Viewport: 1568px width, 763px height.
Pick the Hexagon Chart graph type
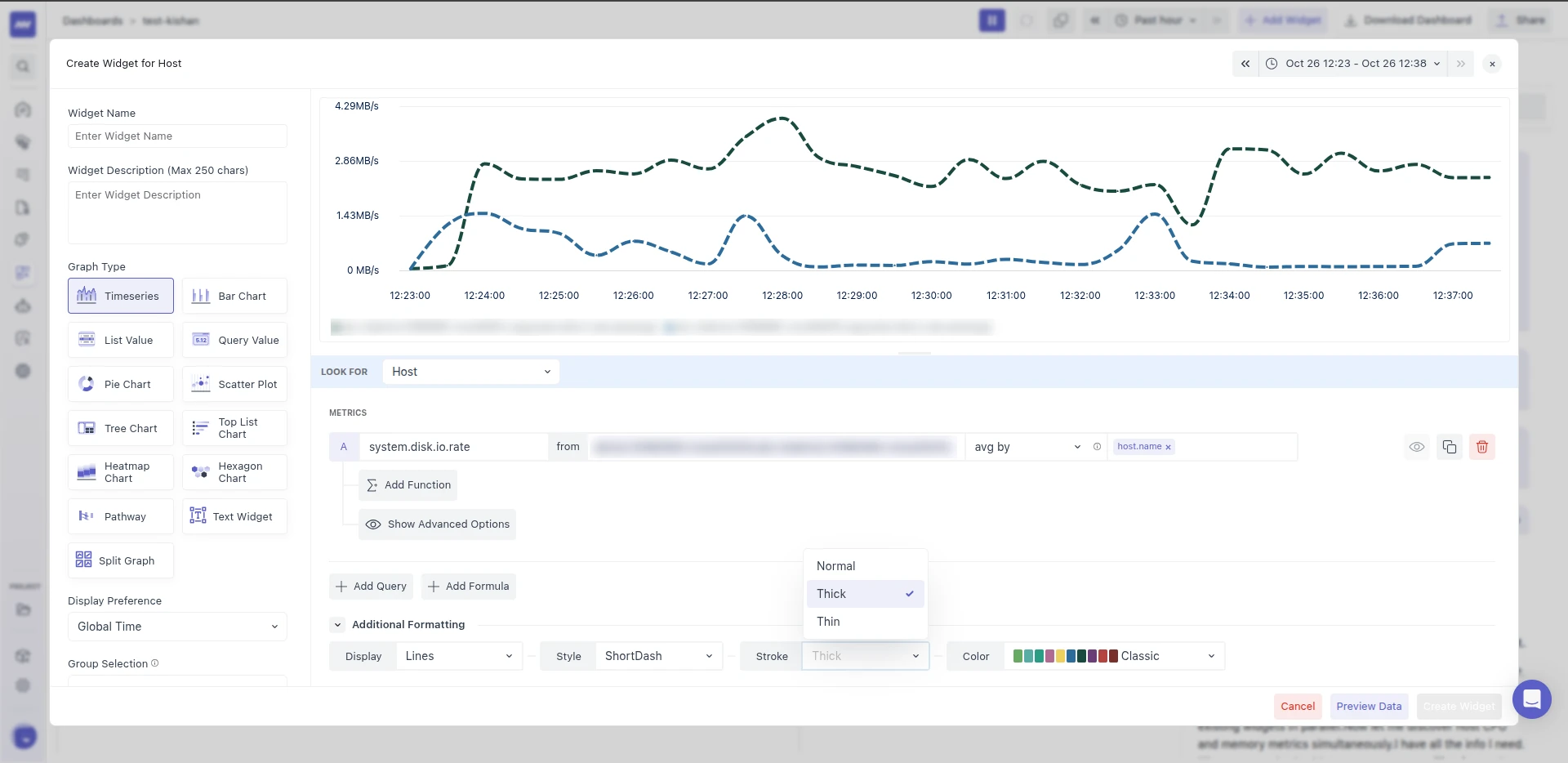click(234, 472)
